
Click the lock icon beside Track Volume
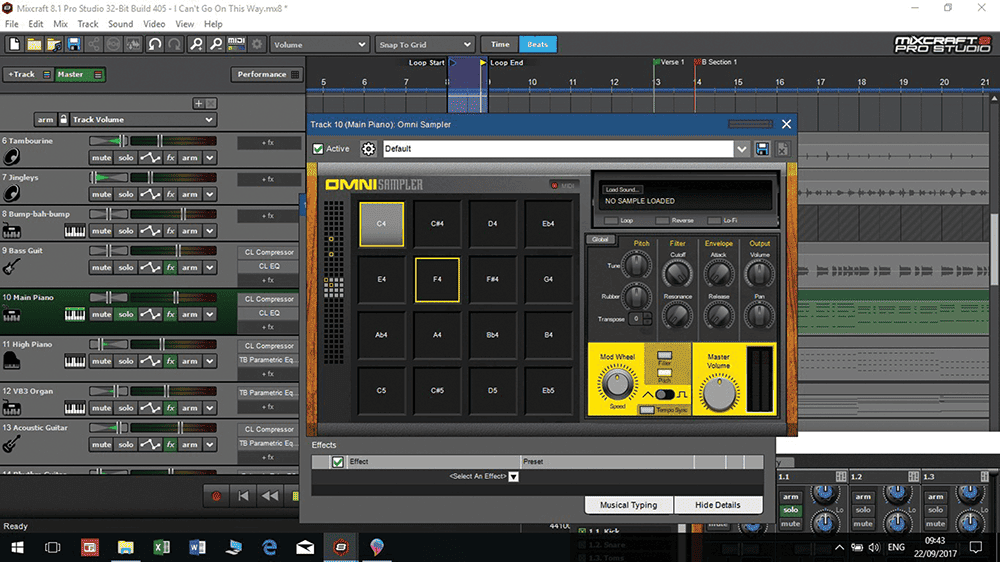[63, 119]
